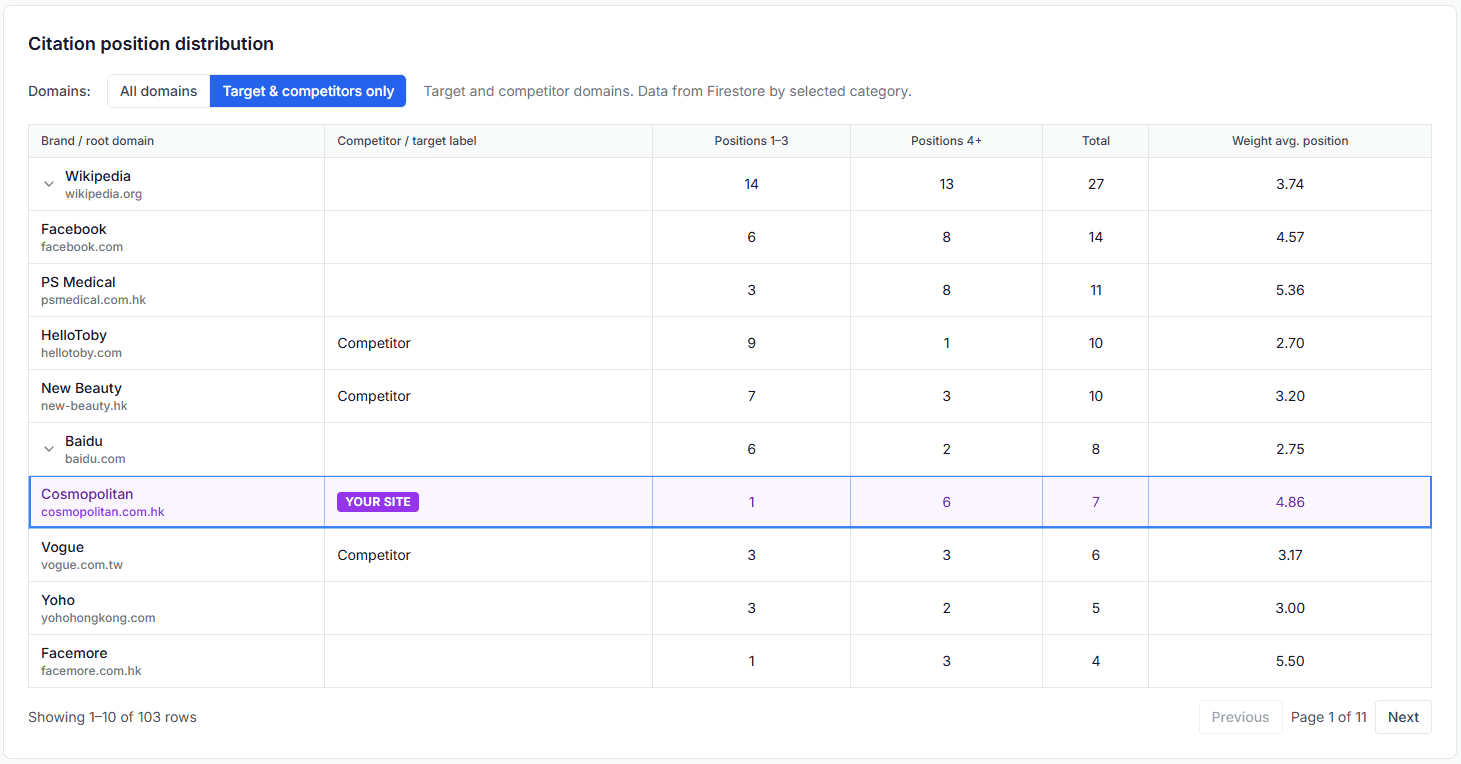Sort by Positions 1–3 column header
Image resolution: width=1461 pixels, height=764 pixels.
751,141
